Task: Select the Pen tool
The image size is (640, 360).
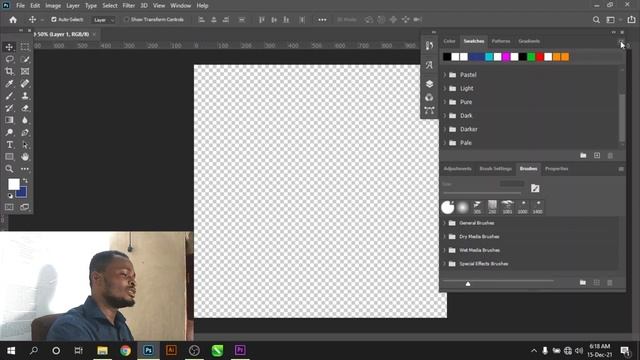Action: pos(25,132)
